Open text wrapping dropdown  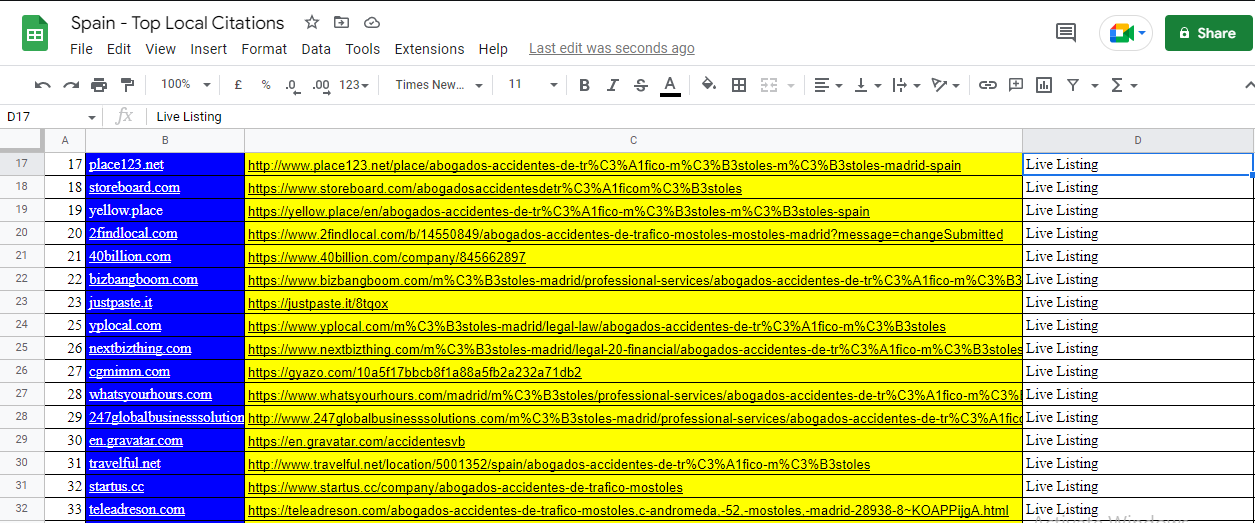pyautogui.click(x=906, y=85)
